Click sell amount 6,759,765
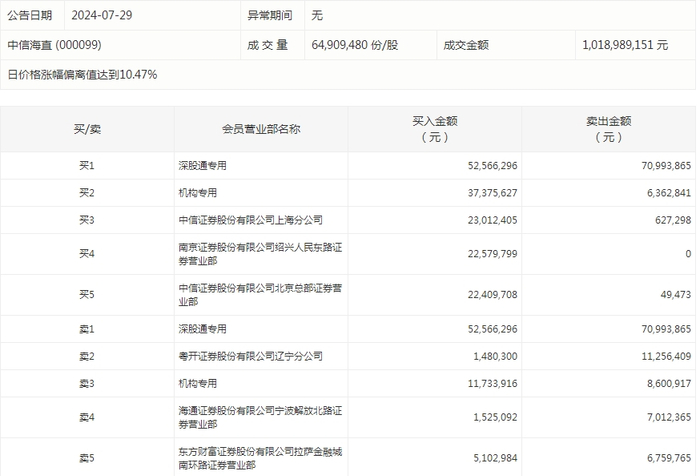This screenshot has width=700, height=476. point(669,458)
